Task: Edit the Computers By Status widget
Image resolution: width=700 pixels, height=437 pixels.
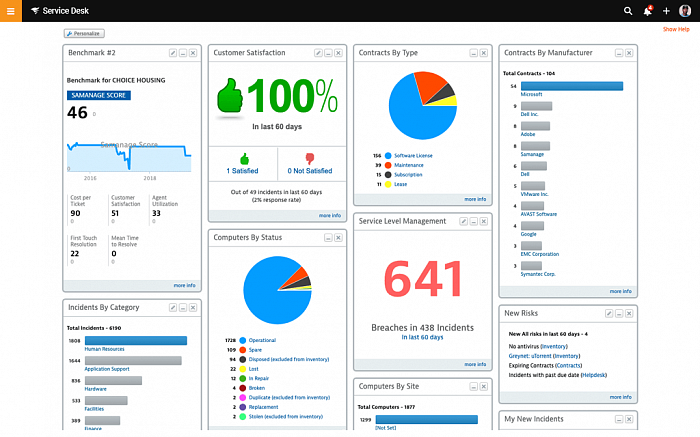Action: tap(317, 237)
